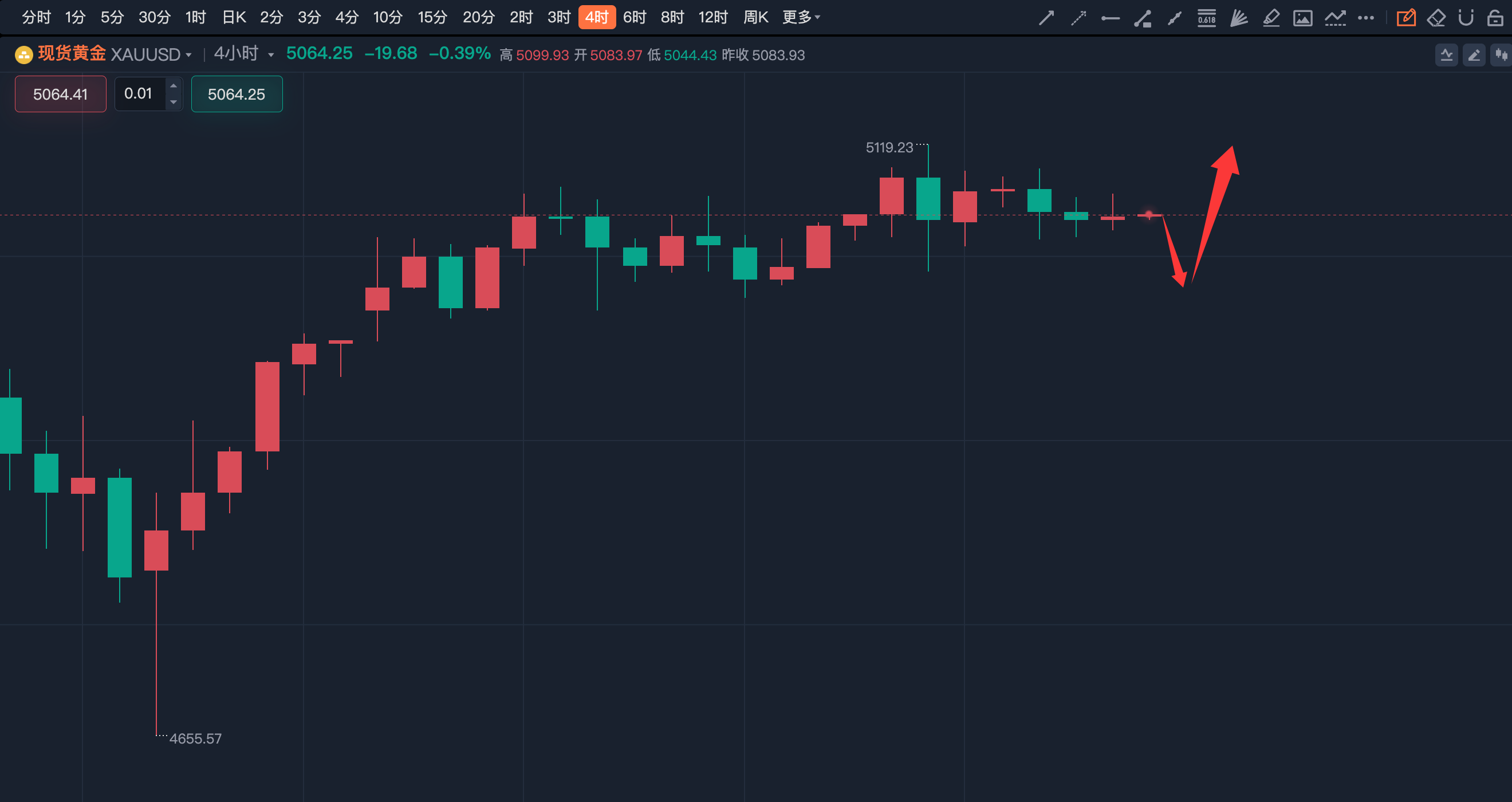Image resolution: width=1512 pixels, height=802 pixels.
Task: Toggle the orange drawing edit mode
Action: [1406, 18]
